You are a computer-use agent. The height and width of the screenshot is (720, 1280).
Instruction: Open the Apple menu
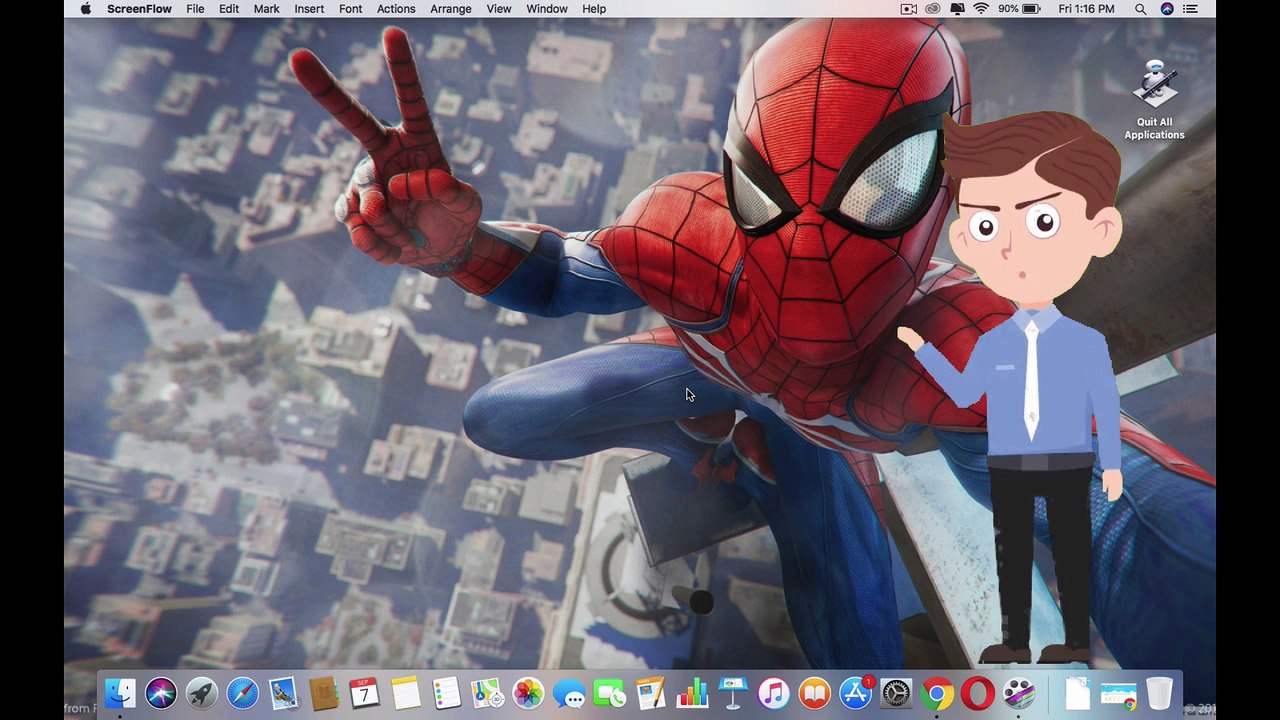pos(85,9)
